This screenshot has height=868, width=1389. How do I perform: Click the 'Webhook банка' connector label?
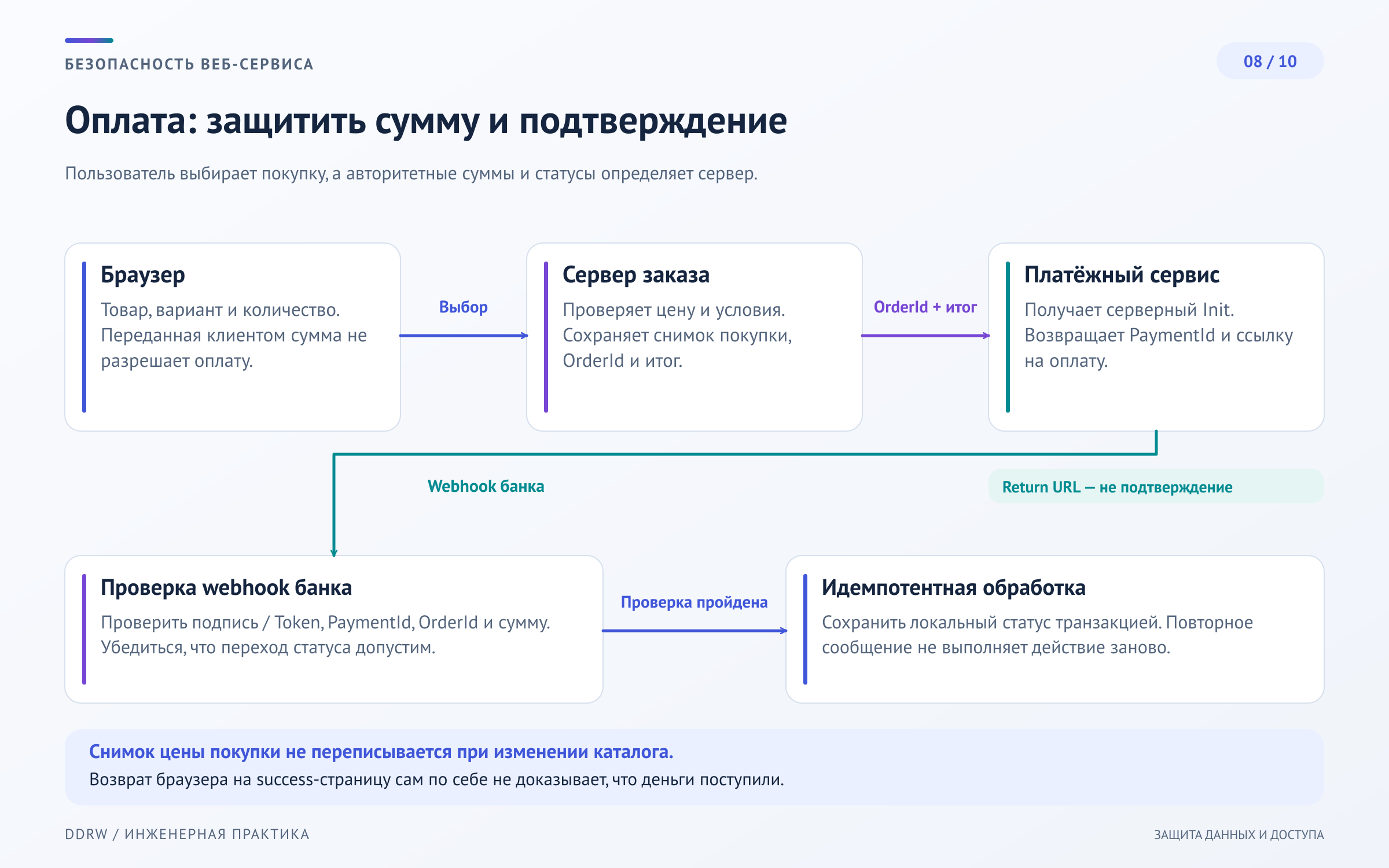[x=486, y=486]
